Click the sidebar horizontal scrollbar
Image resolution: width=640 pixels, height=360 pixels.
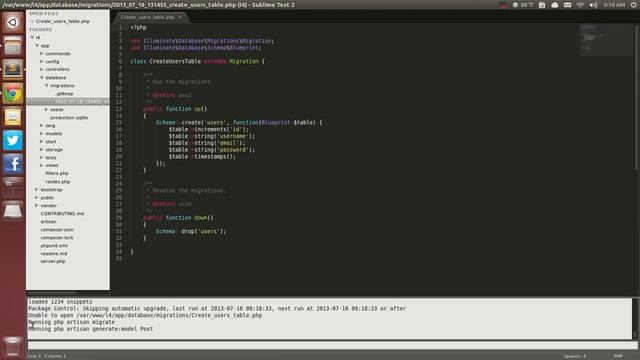(x=52, y=293)
